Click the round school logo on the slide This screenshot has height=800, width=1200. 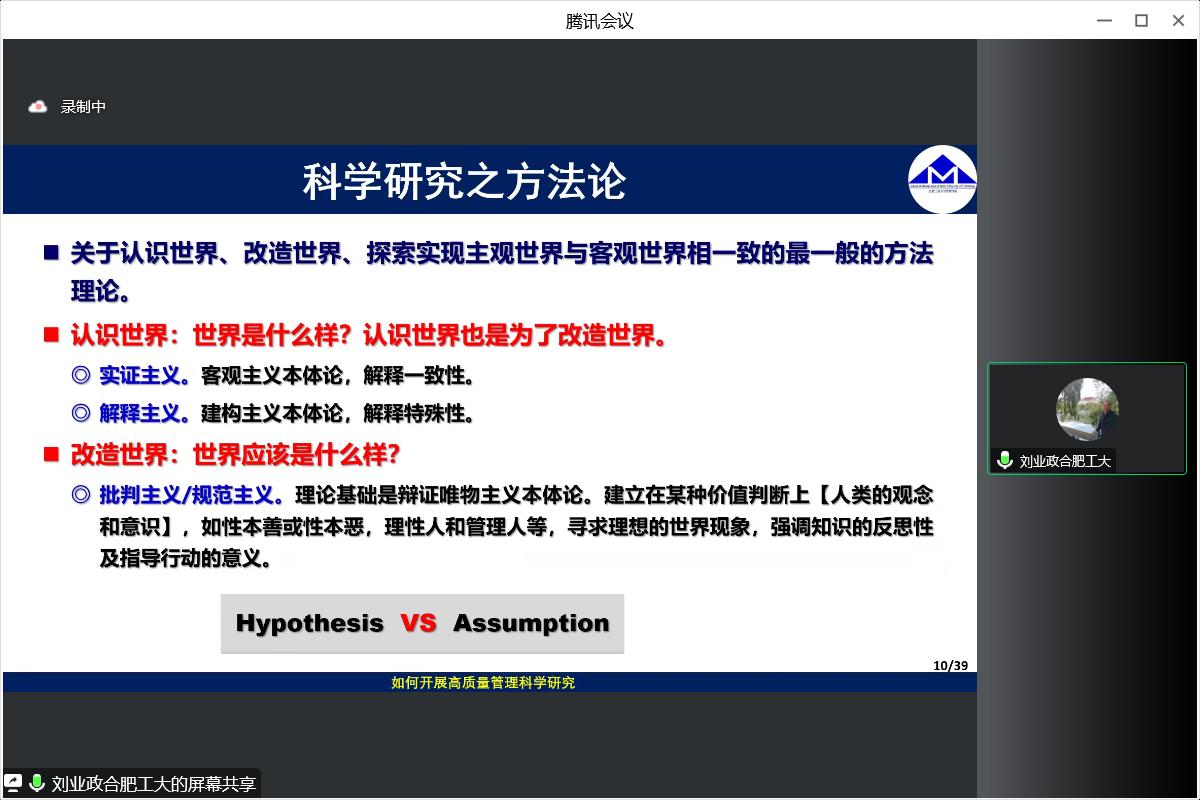[942, 179]
